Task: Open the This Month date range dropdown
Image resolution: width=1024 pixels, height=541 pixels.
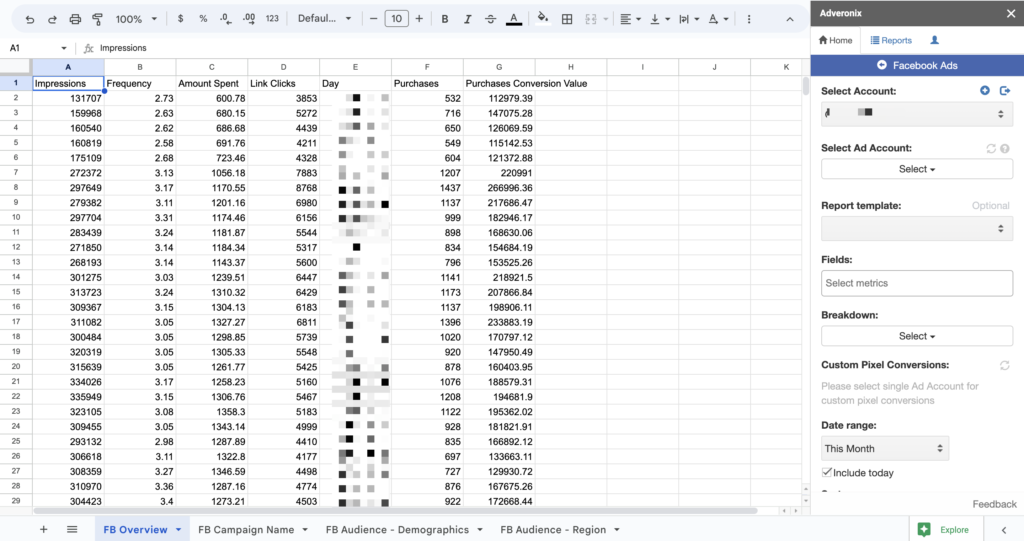Action: [885, 449]
